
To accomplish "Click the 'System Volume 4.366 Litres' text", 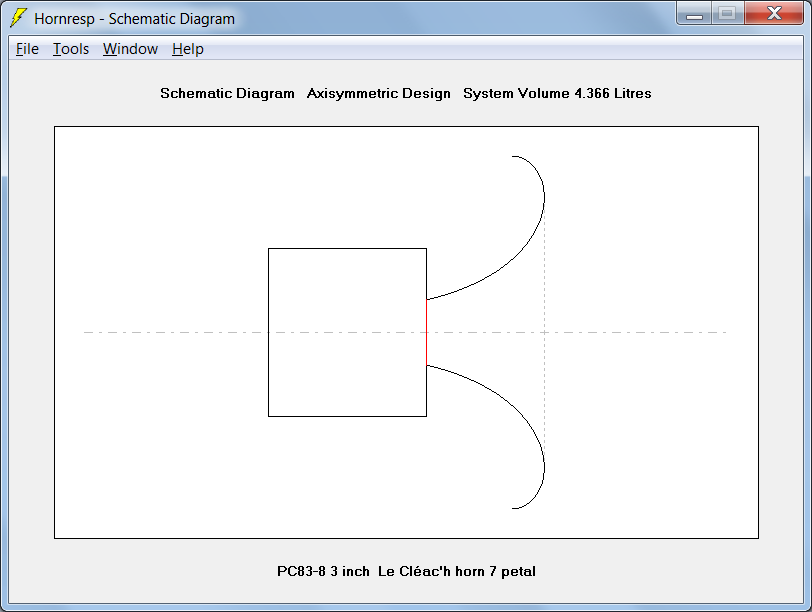I will [x=557, y=93].
